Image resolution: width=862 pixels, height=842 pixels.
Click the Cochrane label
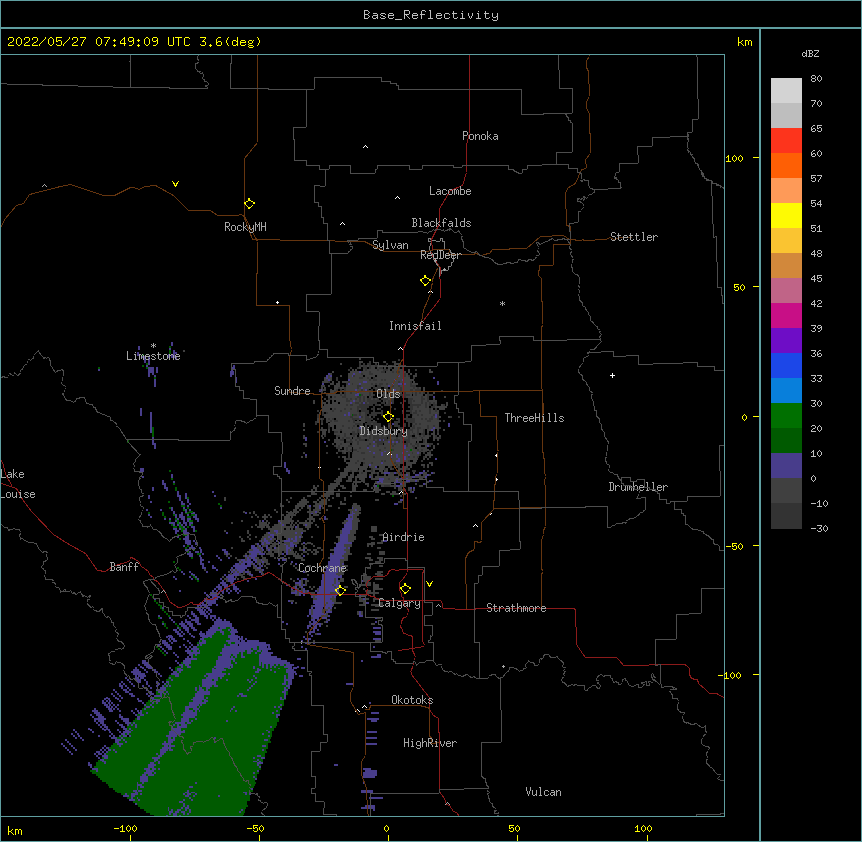[x=322, y=568]
